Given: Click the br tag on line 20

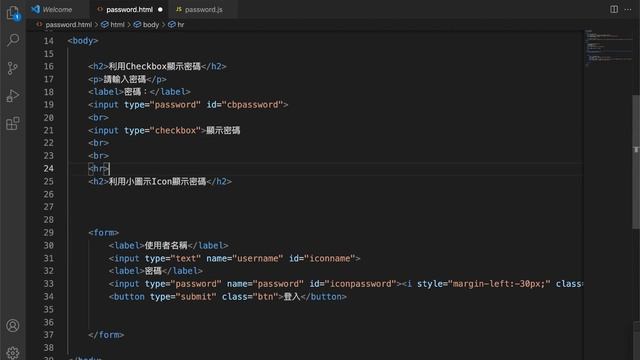Looking at the screenshot, I should coord(98,118).
